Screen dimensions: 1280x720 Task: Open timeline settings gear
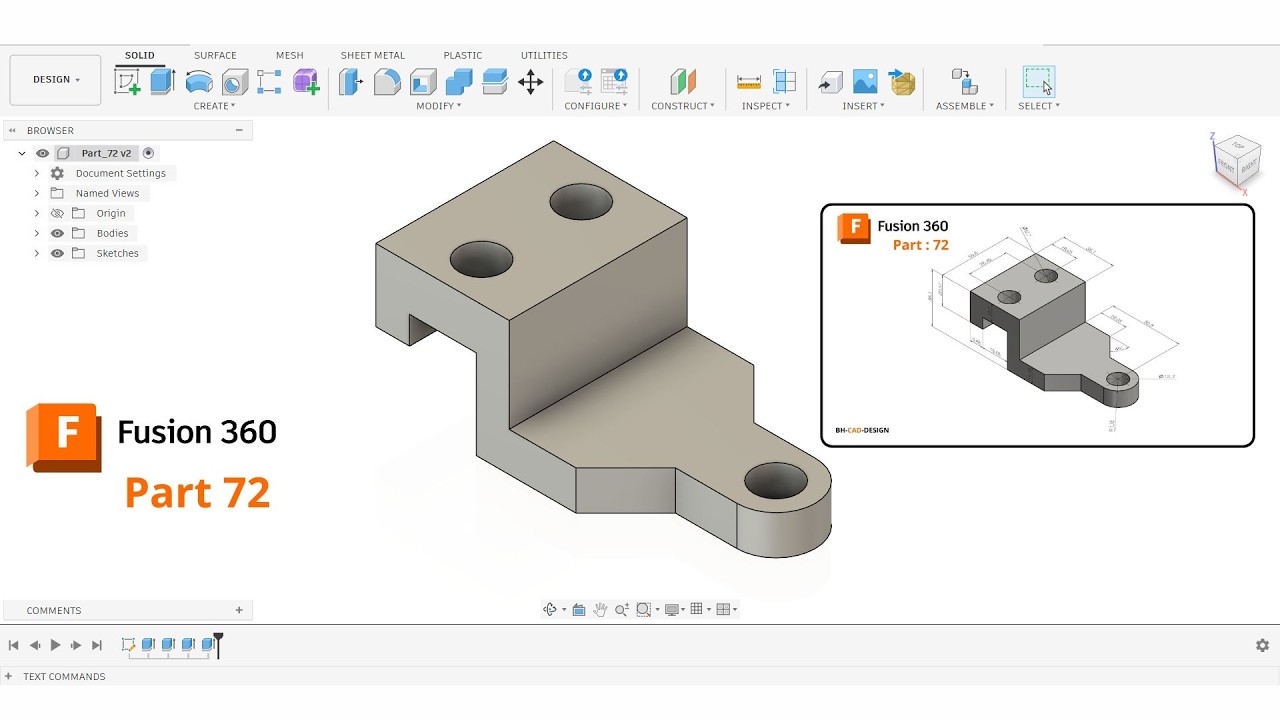tap(1262, 645)
